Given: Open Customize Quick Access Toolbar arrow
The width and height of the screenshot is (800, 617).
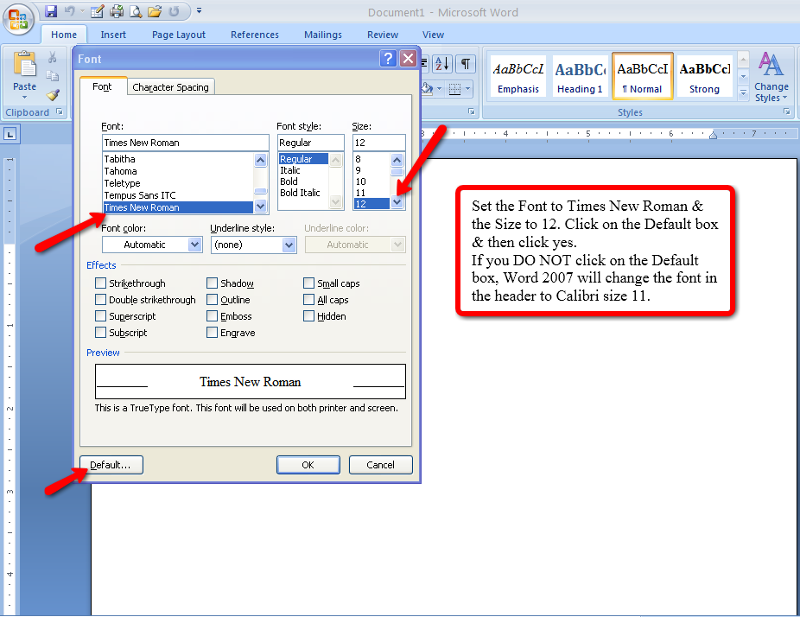Looking at the screenshot, I should (x=199, y=10).
